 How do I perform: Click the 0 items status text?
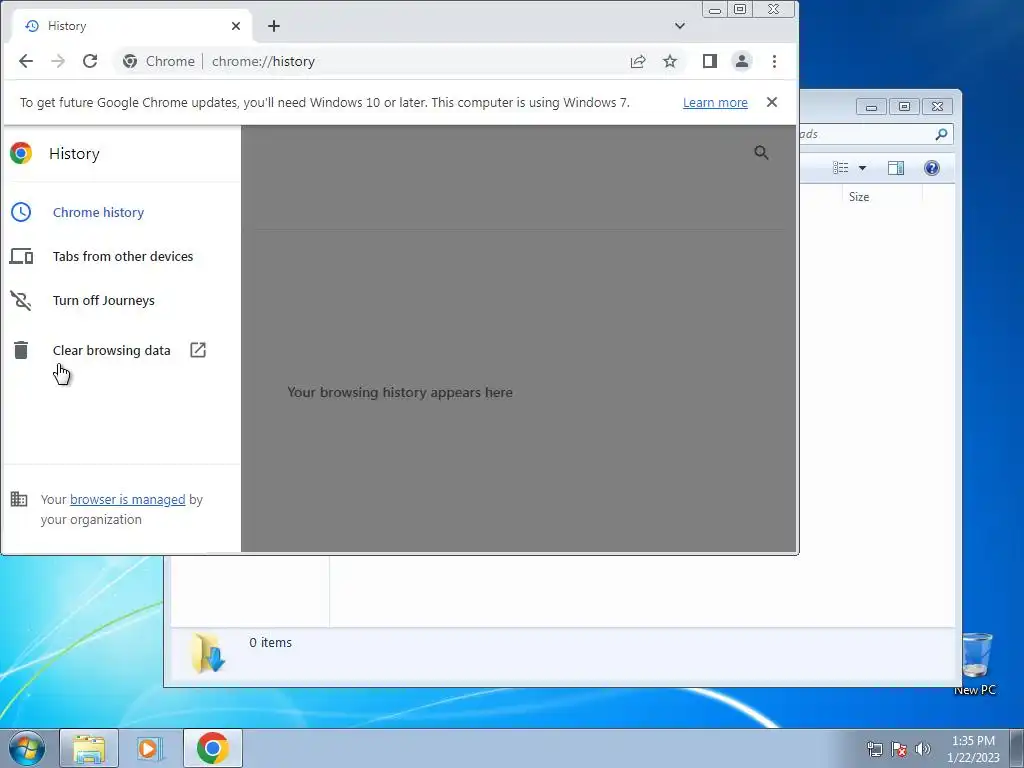tap(270, 643)
